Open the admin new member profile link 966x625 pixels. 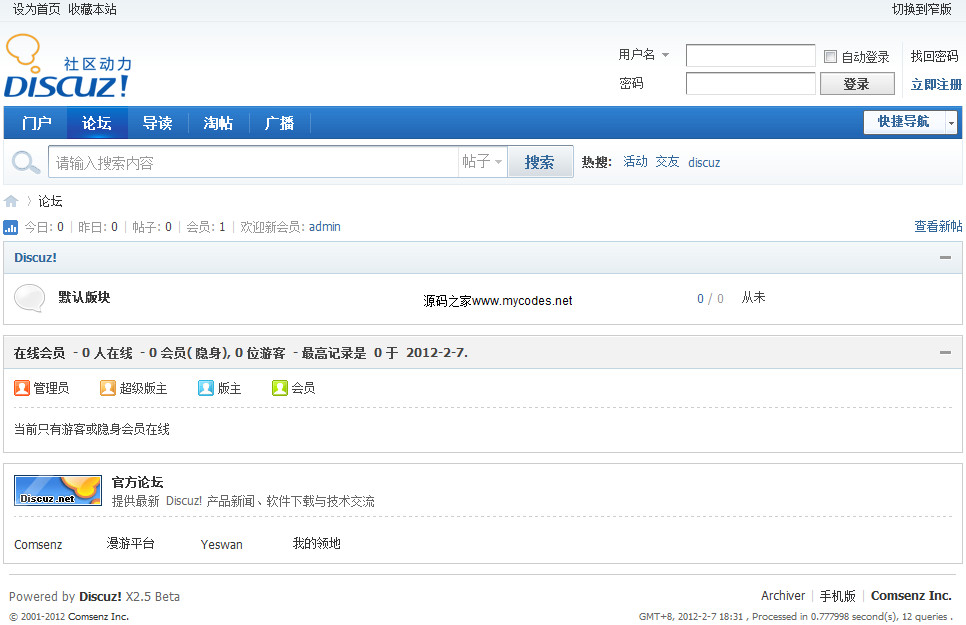click(x=325, y=227)
